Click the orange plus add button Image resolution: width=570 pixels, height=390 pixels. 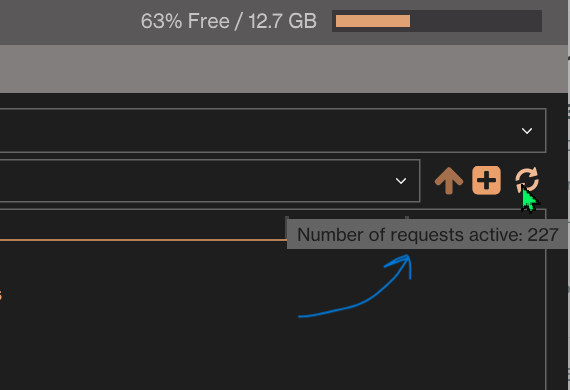pos(486,180)
